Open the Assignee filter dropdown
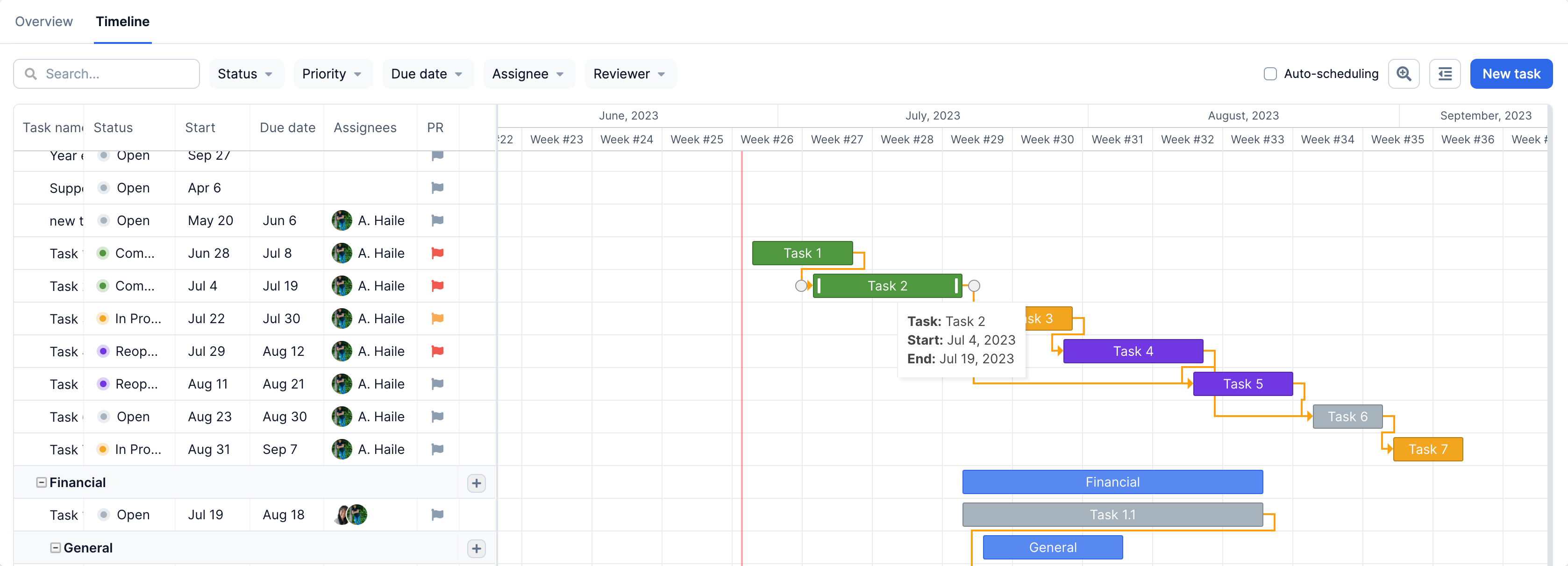The height and width of the screenshot is (566, 1568). coord(528,74)
